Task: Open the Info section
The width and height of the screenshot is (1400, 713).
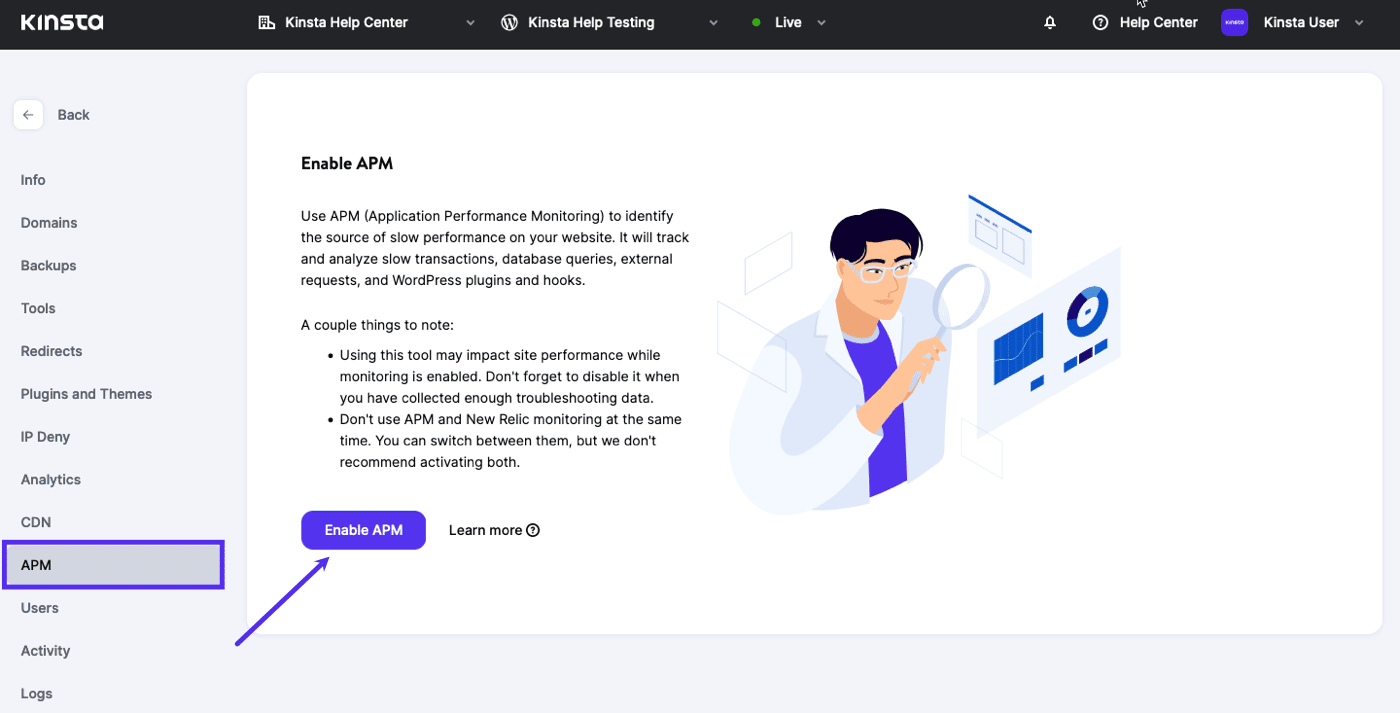Action: [33, 180]
